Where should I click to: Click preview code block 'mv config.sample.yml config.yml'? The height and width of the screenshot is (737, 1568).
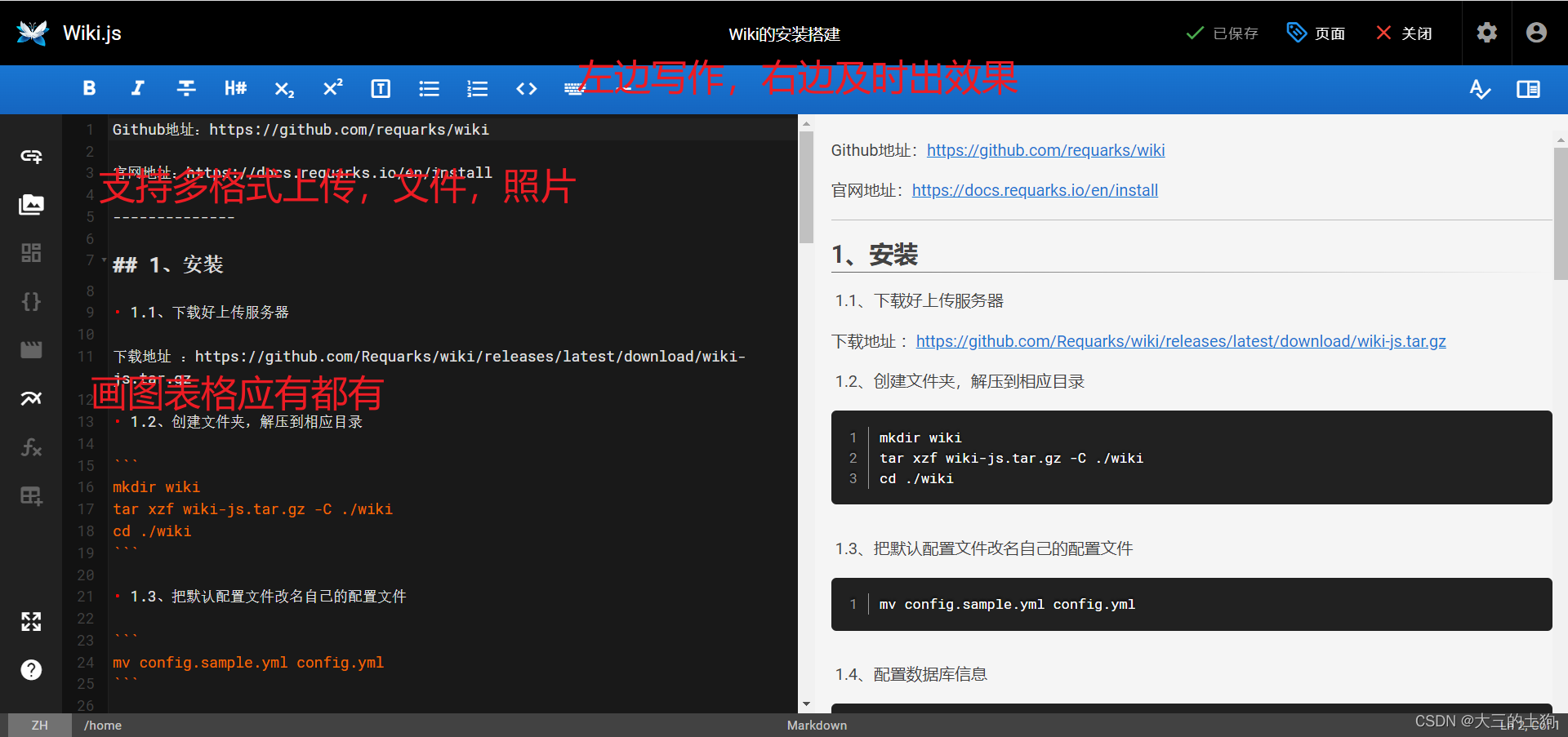pyautogui.click(x=1192, y=604)
